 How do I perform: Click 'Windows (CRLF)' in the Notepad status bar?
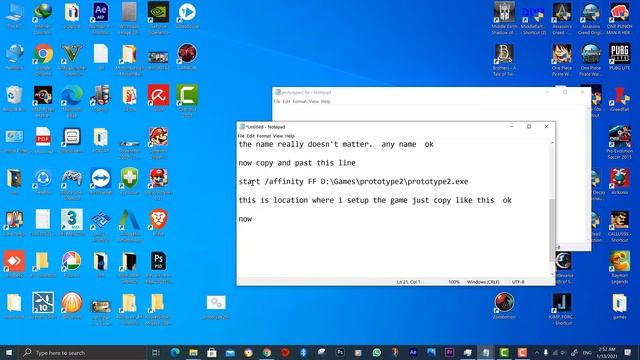coord(483,282)
